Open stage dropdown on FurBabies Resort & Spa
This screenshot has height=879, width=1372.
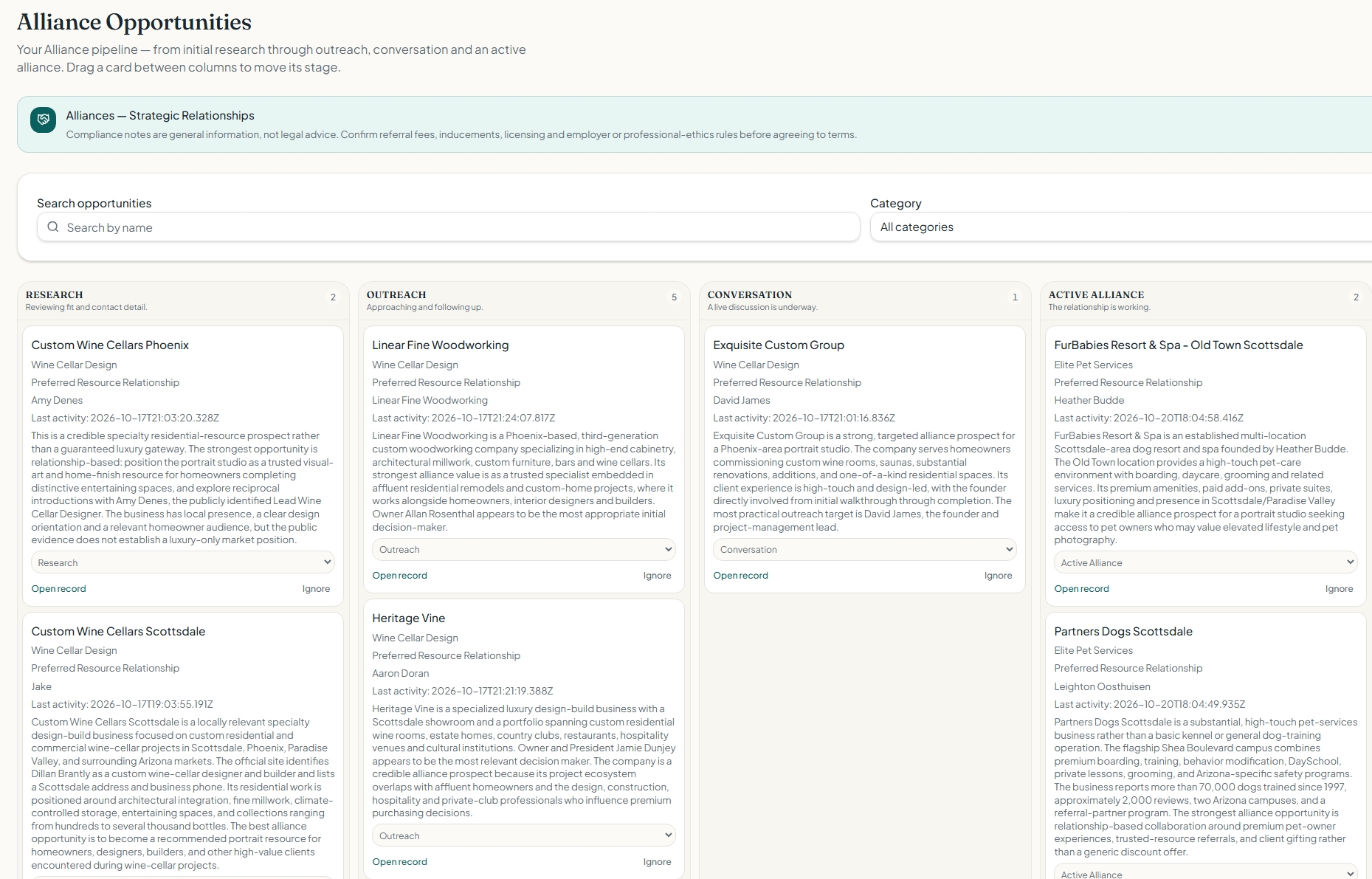tap(1205, 562)
